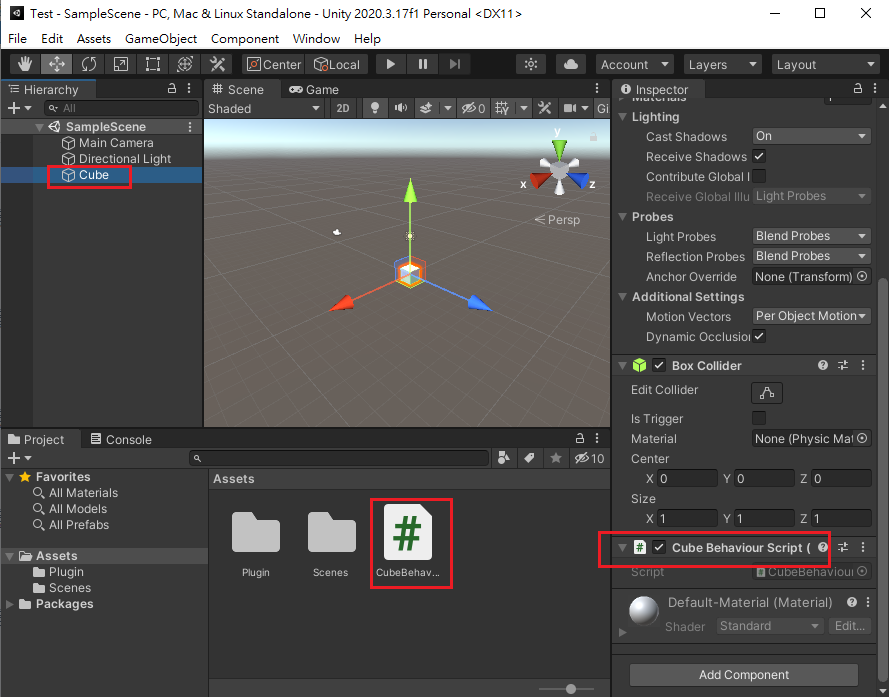Select the Rotate tool

click(88, 64)
